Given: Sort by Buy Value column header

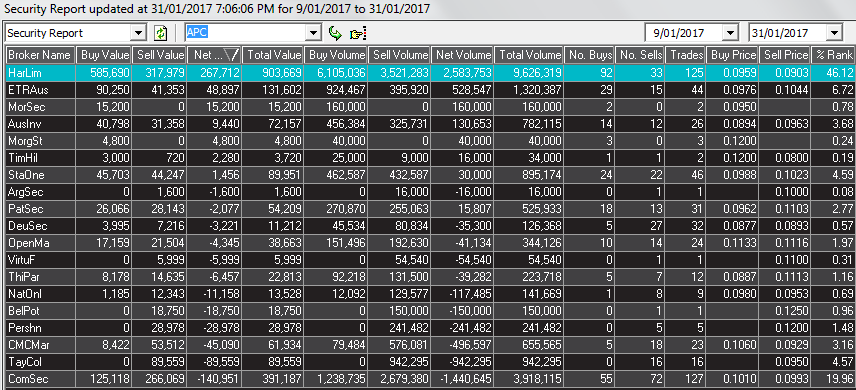Looking at the screenshot, I should [x=103, y=55].
